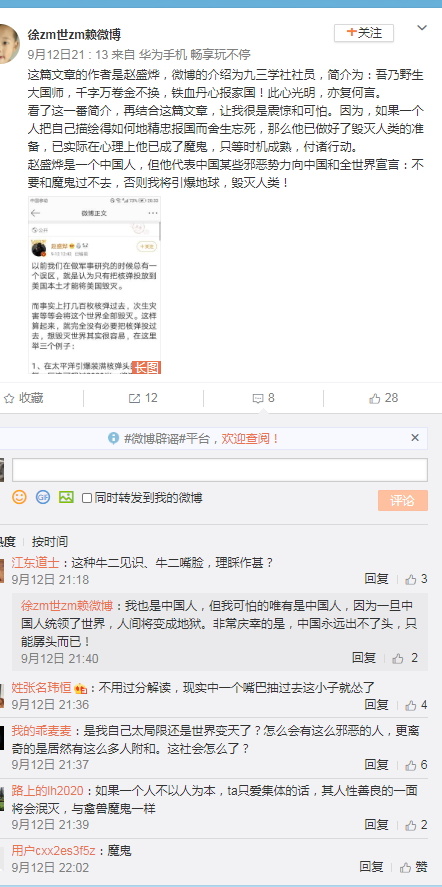The height and width of the screenshot is (887, 442).
Task: Like 江东道士's comment with 3 likes
Action: [411, 579]
